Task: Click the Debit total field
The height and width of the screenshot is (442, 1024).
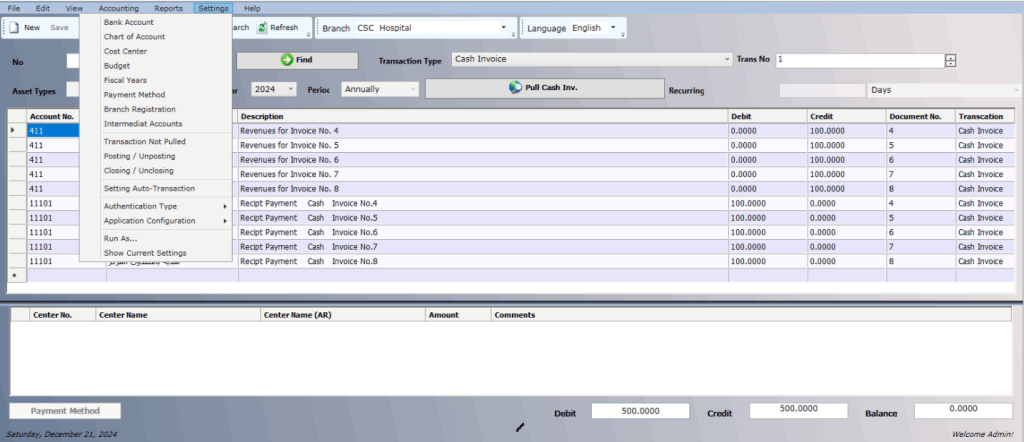Action: 640,411
